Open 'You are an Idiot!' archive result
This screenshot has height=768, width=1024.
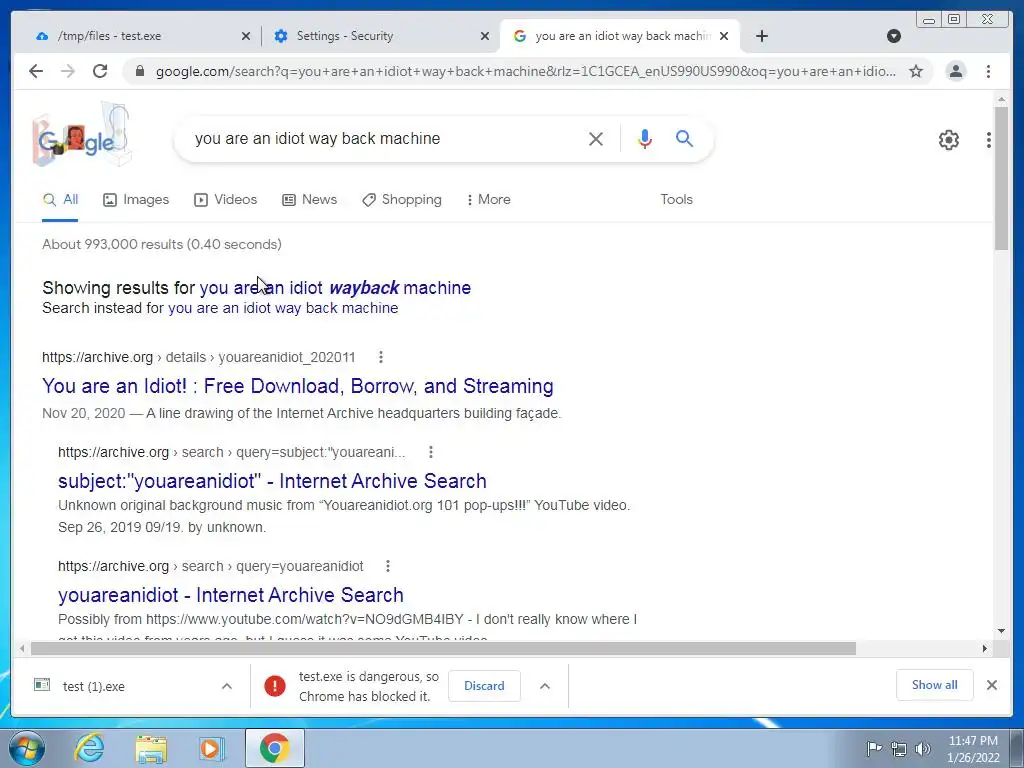[x=298, y=386]
